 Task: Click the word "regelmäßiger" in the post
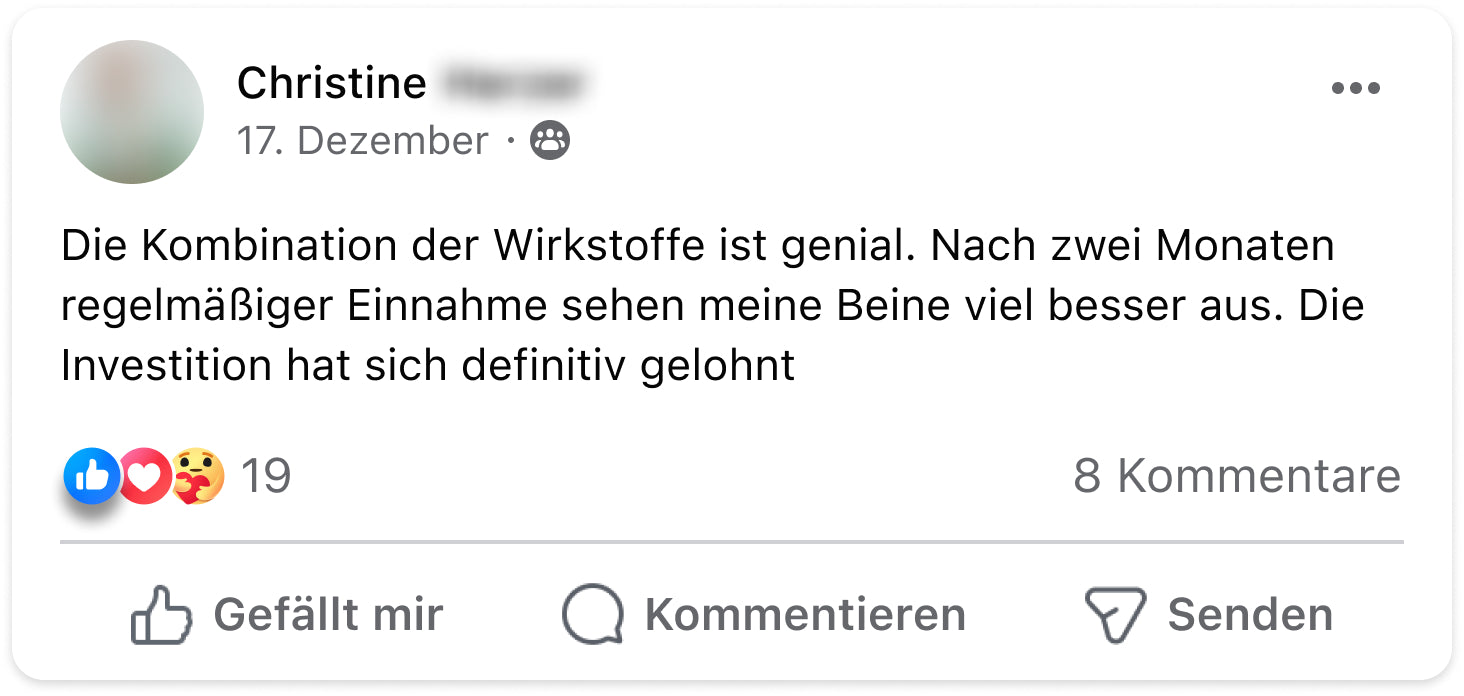197,306
